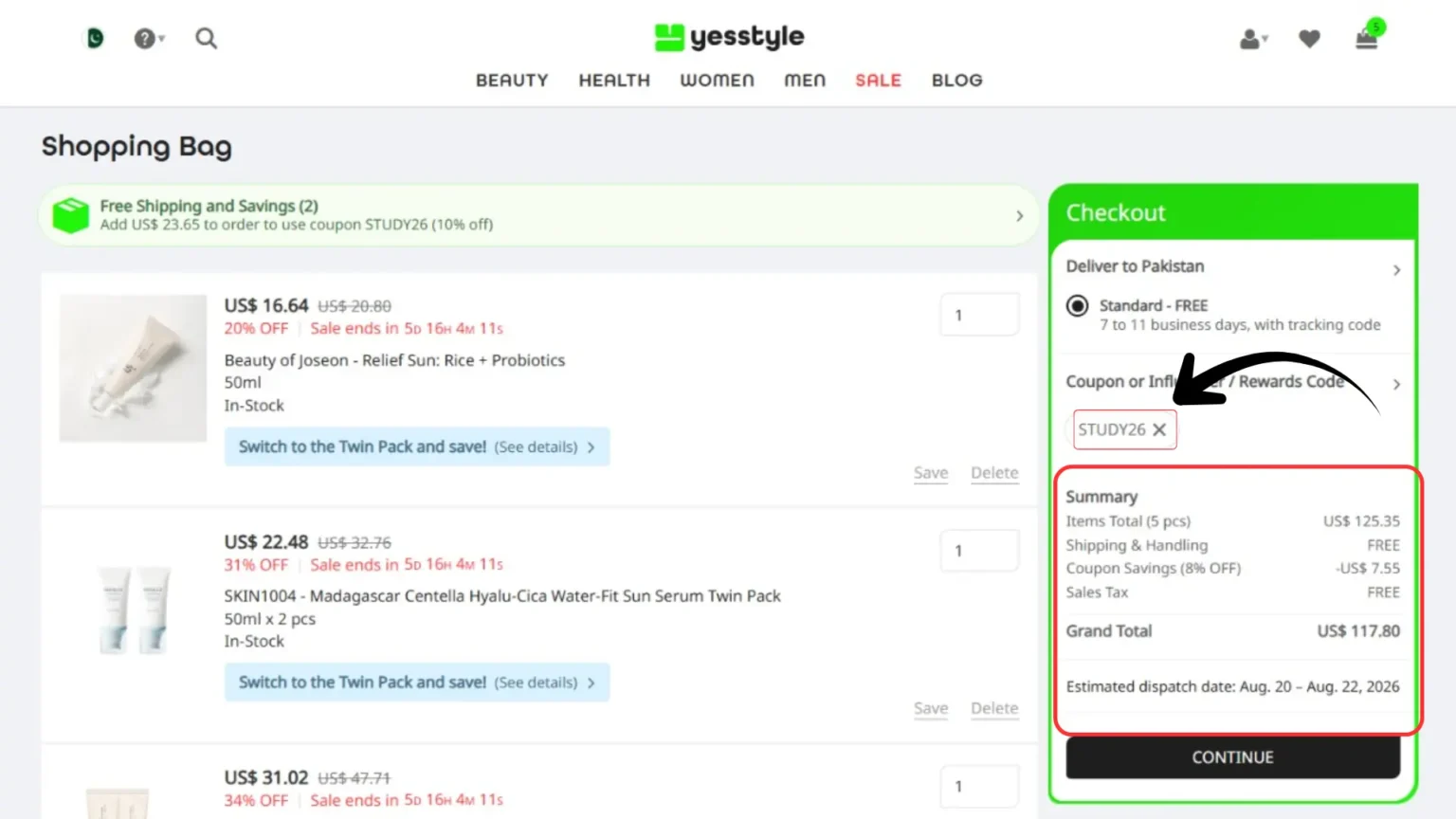This screenshot has height=819, width=1456.
Task: Click the Estimated dispatch date text
Action: tap(1232, 686)
